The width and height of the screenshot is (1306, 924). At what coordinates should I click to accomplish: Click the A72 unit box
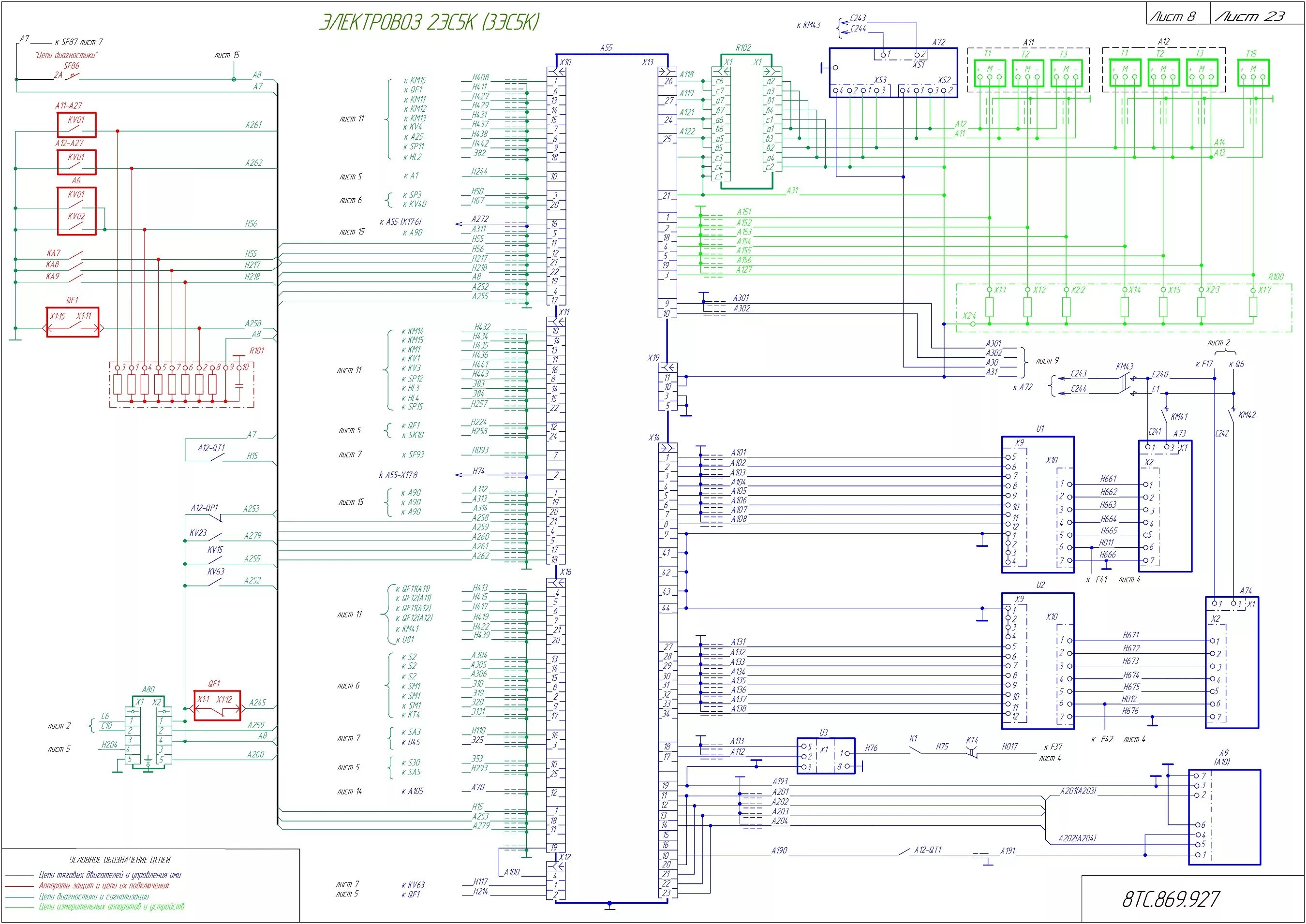[892, 73]
